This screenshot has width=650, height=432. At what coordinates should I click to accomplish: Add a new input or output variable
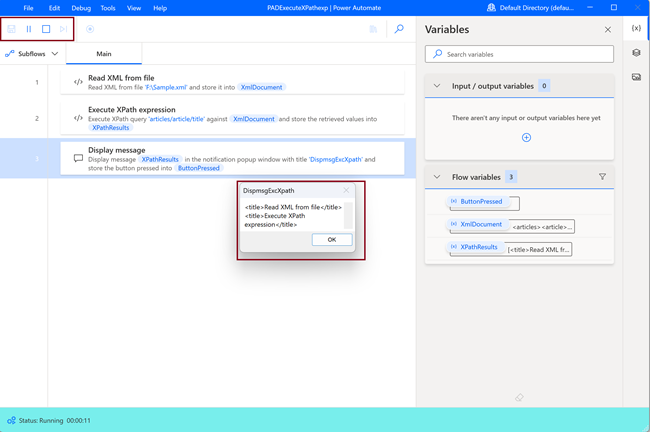[x=526, y=138]
